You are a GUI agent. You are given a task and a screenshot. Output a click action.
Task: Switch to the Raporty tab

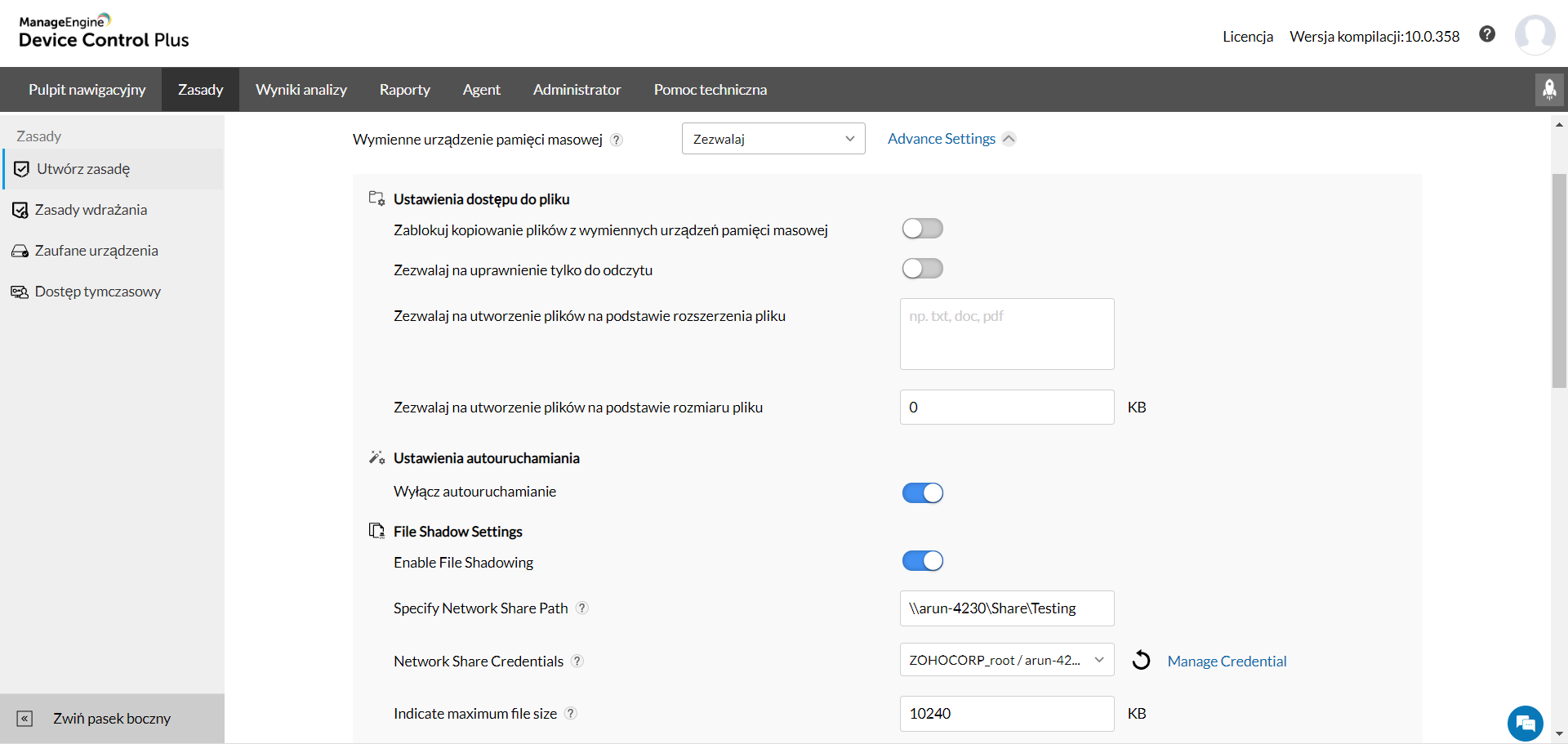404,90
